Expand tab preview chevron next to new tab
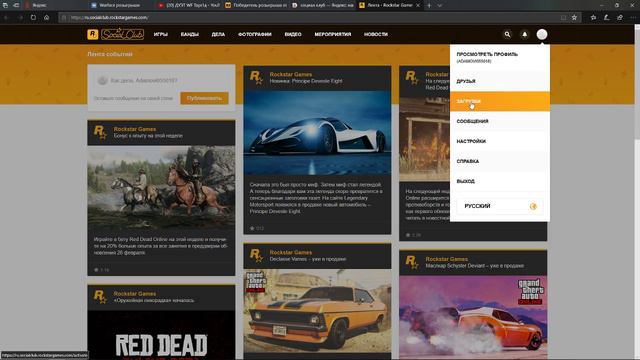The height and width of the screenshot is (360, 640). pos(440,5)
